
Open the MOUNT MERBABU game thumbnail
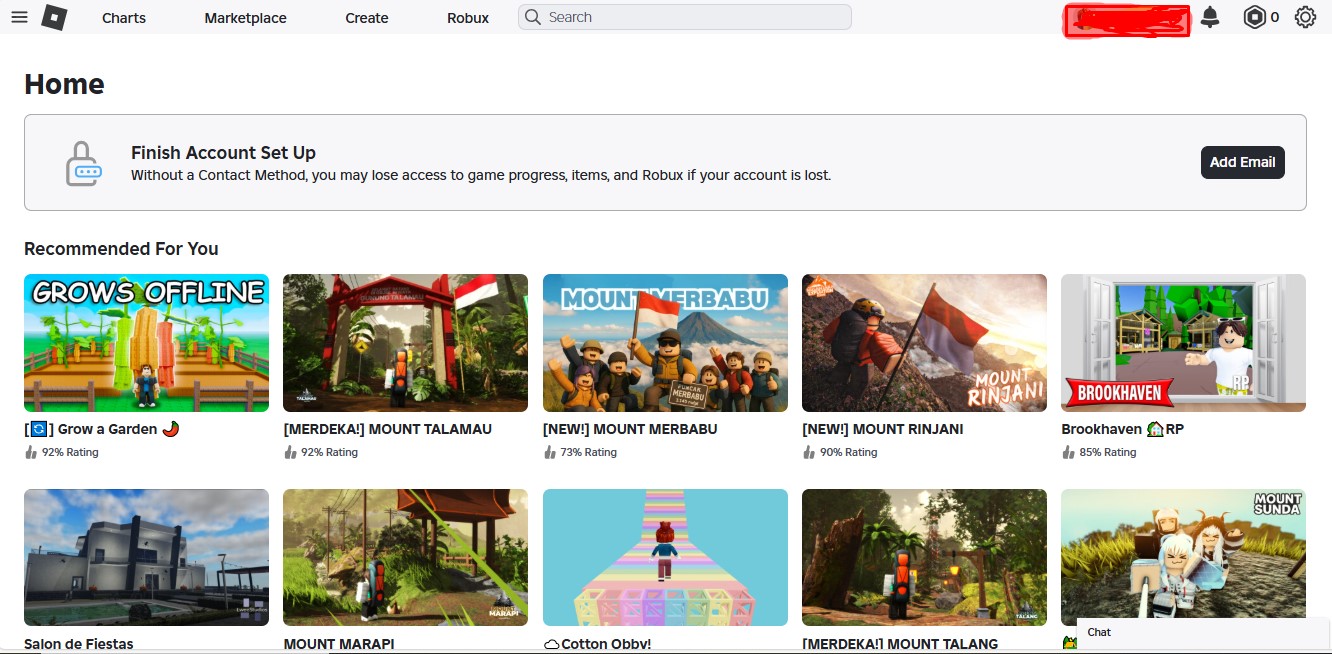pyautogui.click(x=665, y=343)
